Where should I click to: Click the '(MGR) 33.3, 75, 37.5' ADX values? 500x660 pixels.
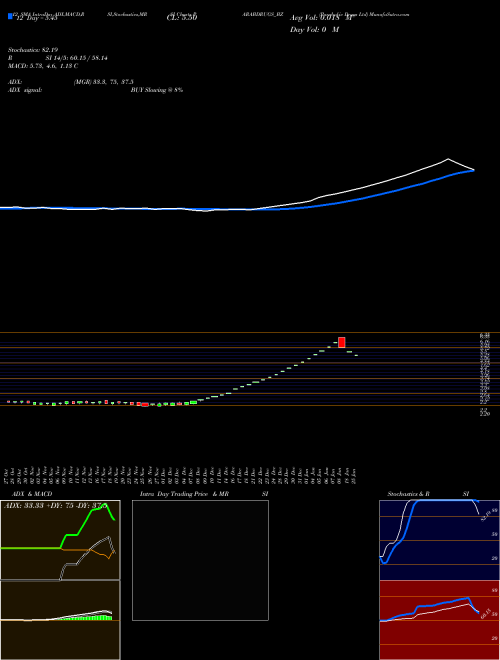click(104, 82)
